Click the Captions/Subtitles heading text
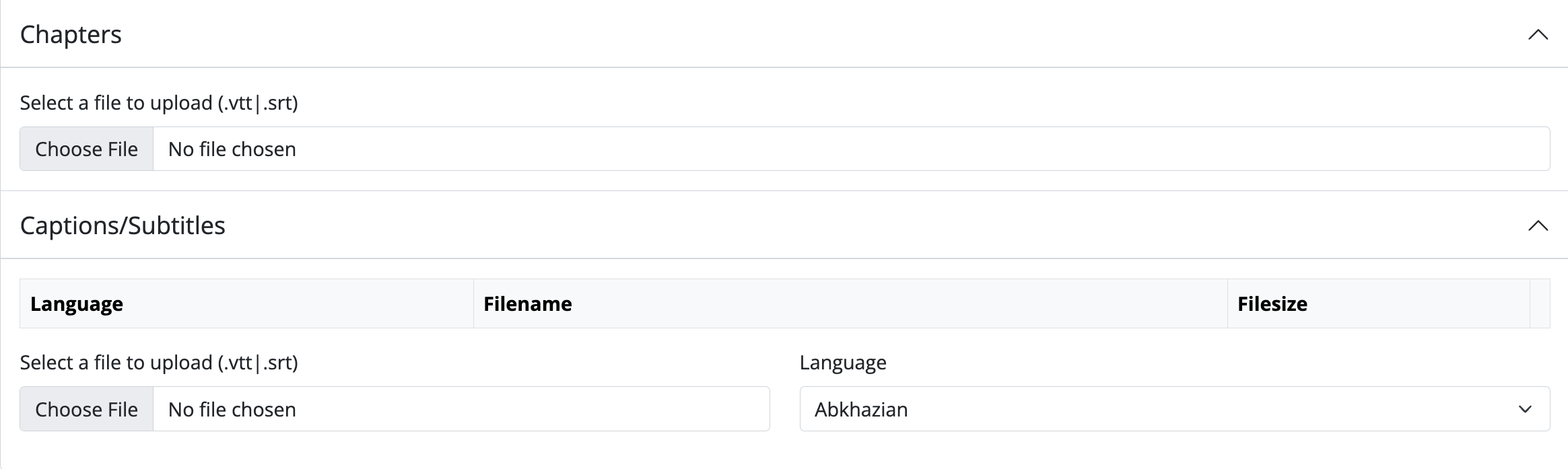The height and width of the screenshot is (469, 1568). [x=123, y=226]
